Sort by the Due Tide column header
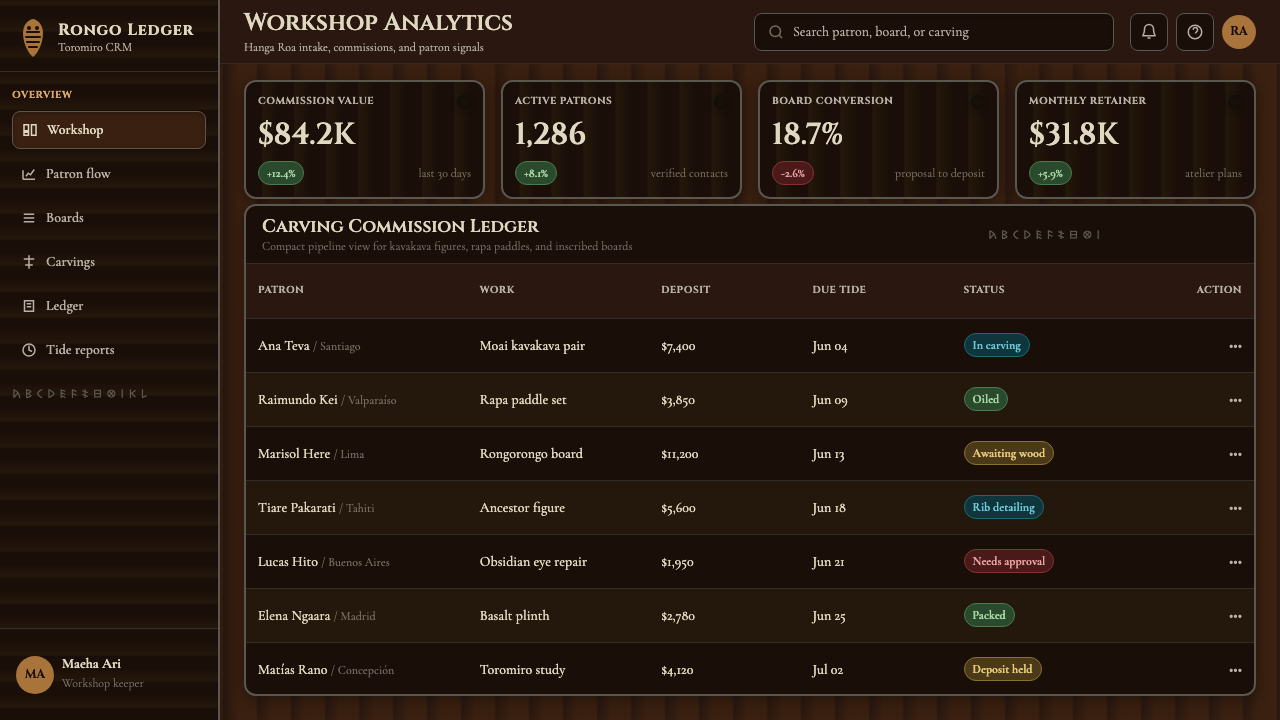Screen dimensions: 1280x720 pos(839,289)
